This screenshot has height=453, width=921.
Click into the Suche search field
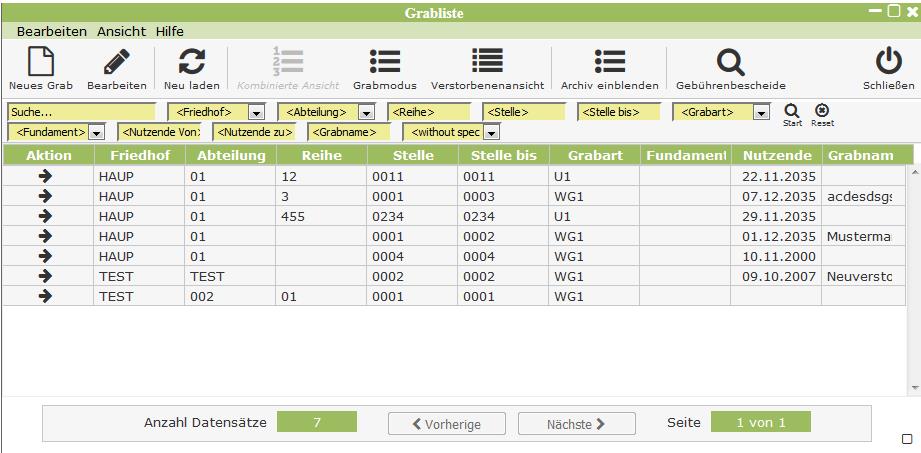coord(80,113)
